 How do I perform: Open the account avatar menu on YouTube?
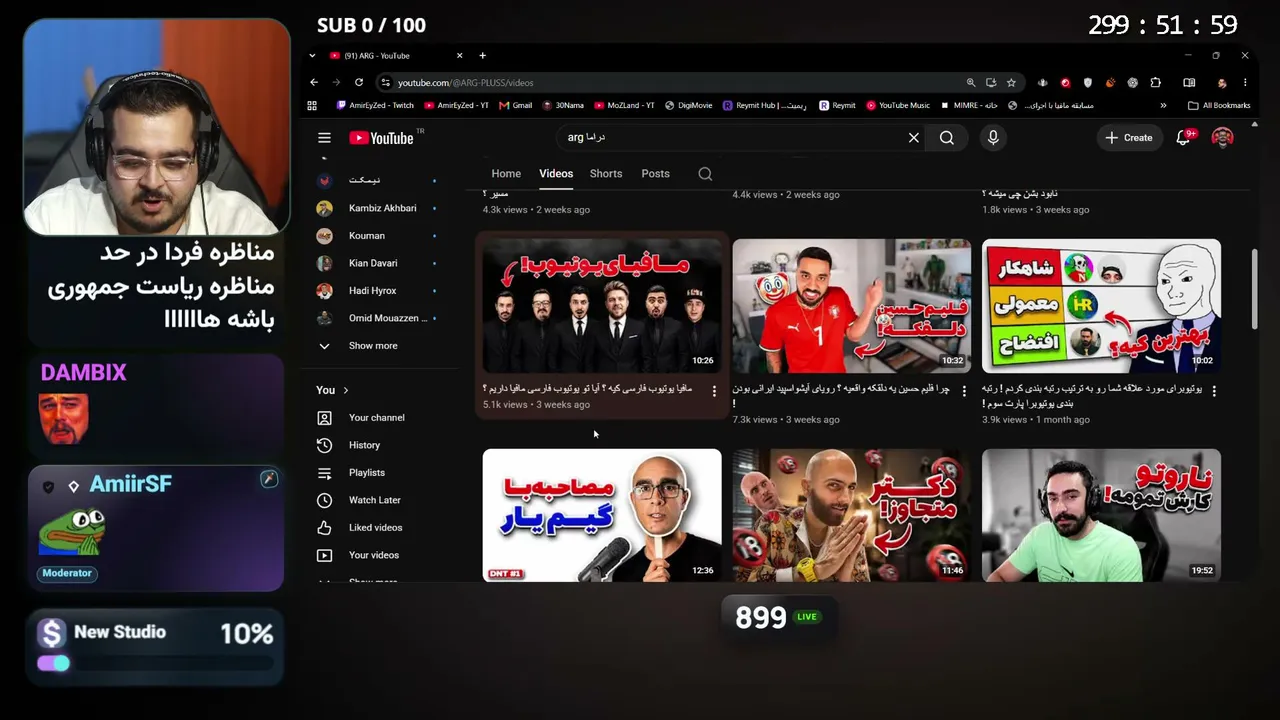1222,138
